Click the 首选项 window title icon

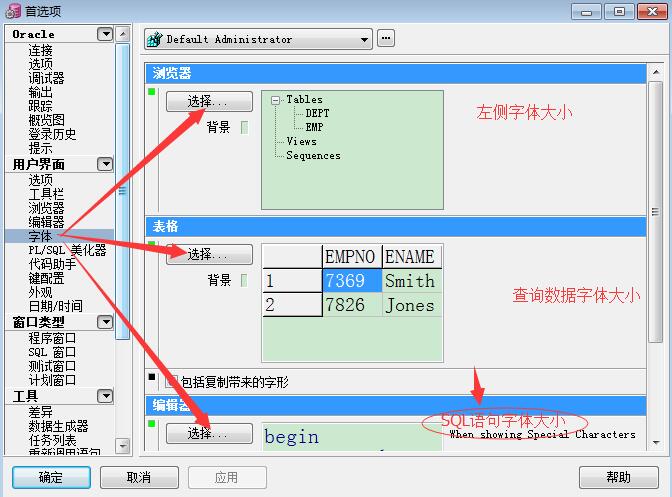pos(13,11)
